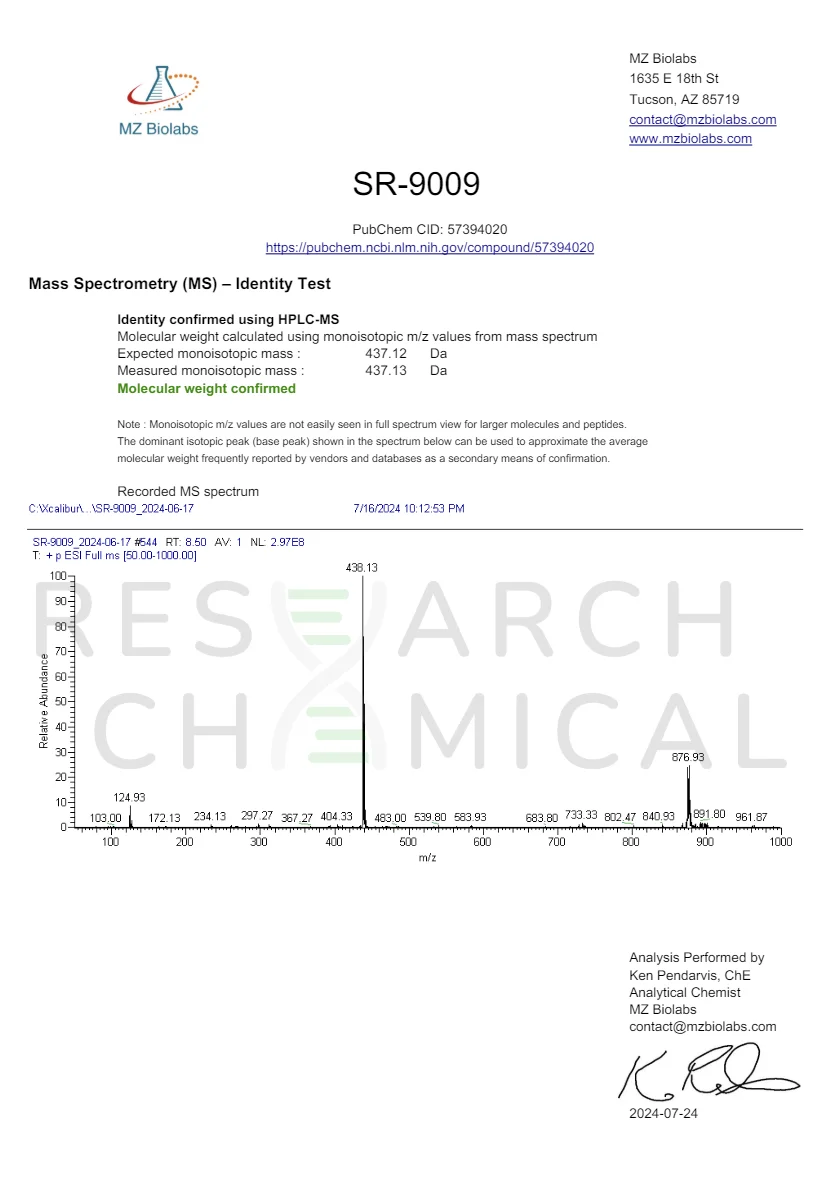Click the timestamp 7/16/2024 10:12:53 PM
The width and height of the screenshot is (829, 1179).
(409, 509)
